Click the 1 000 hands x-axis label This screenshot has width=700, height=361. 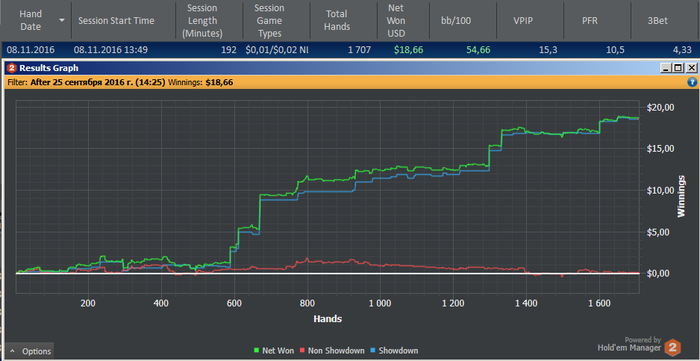tap(380, 303)
